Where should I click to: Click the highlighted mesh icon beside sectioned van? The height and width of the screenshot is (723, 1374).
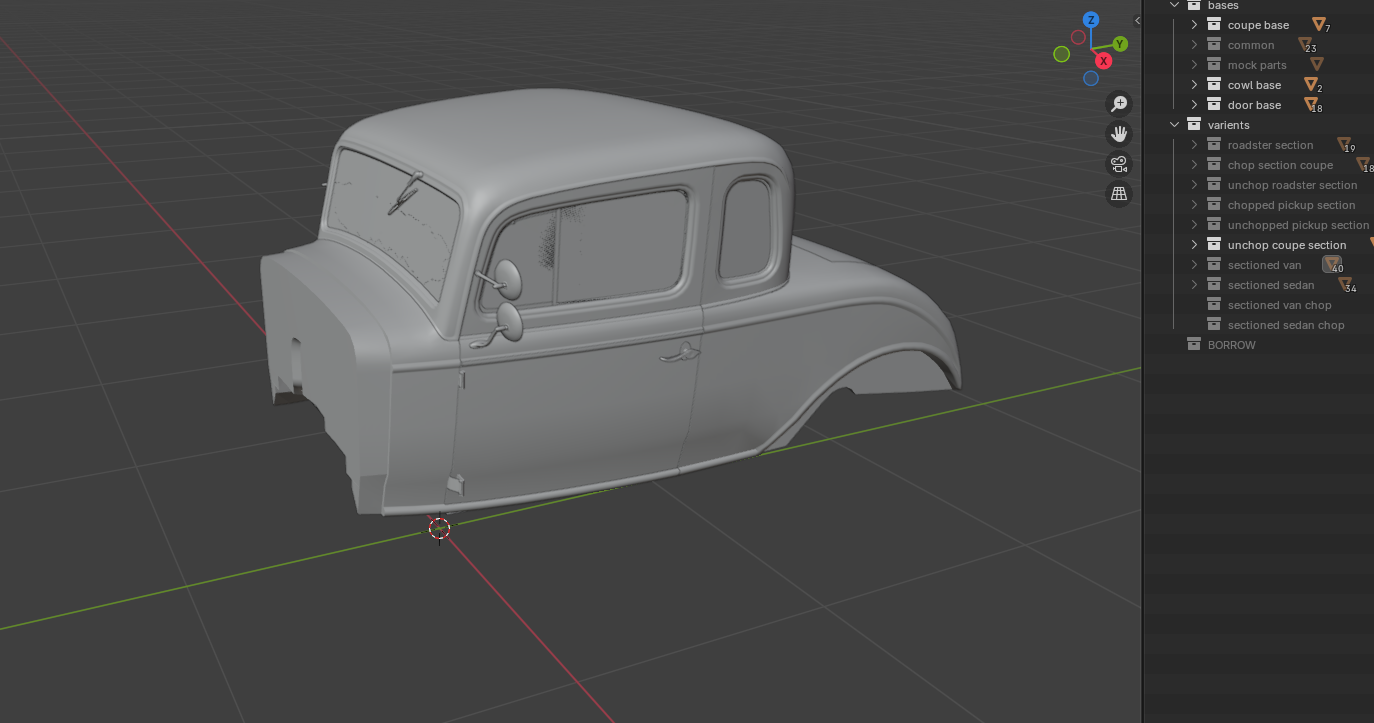coord(1332,264)
